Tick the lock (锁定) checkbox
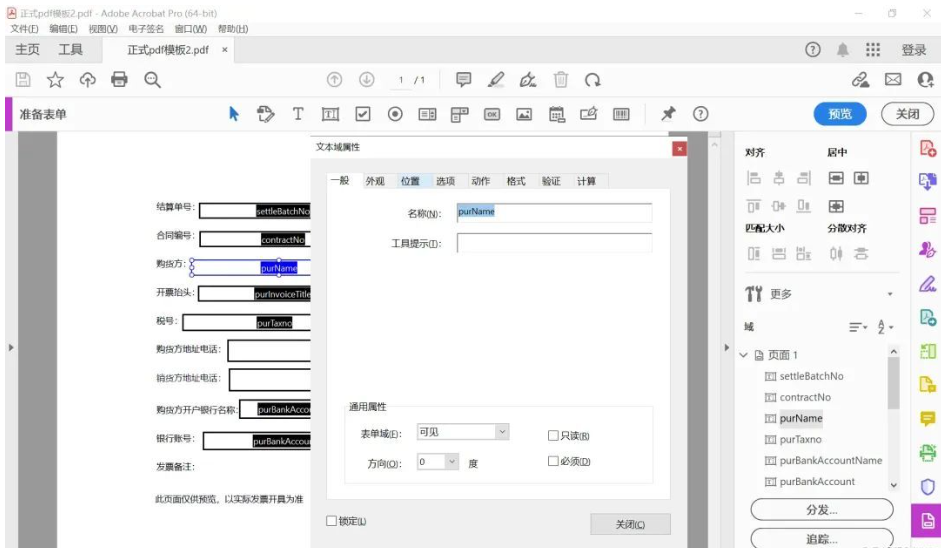The height and width of the screenshot is (548, 941). click(331, 520)
